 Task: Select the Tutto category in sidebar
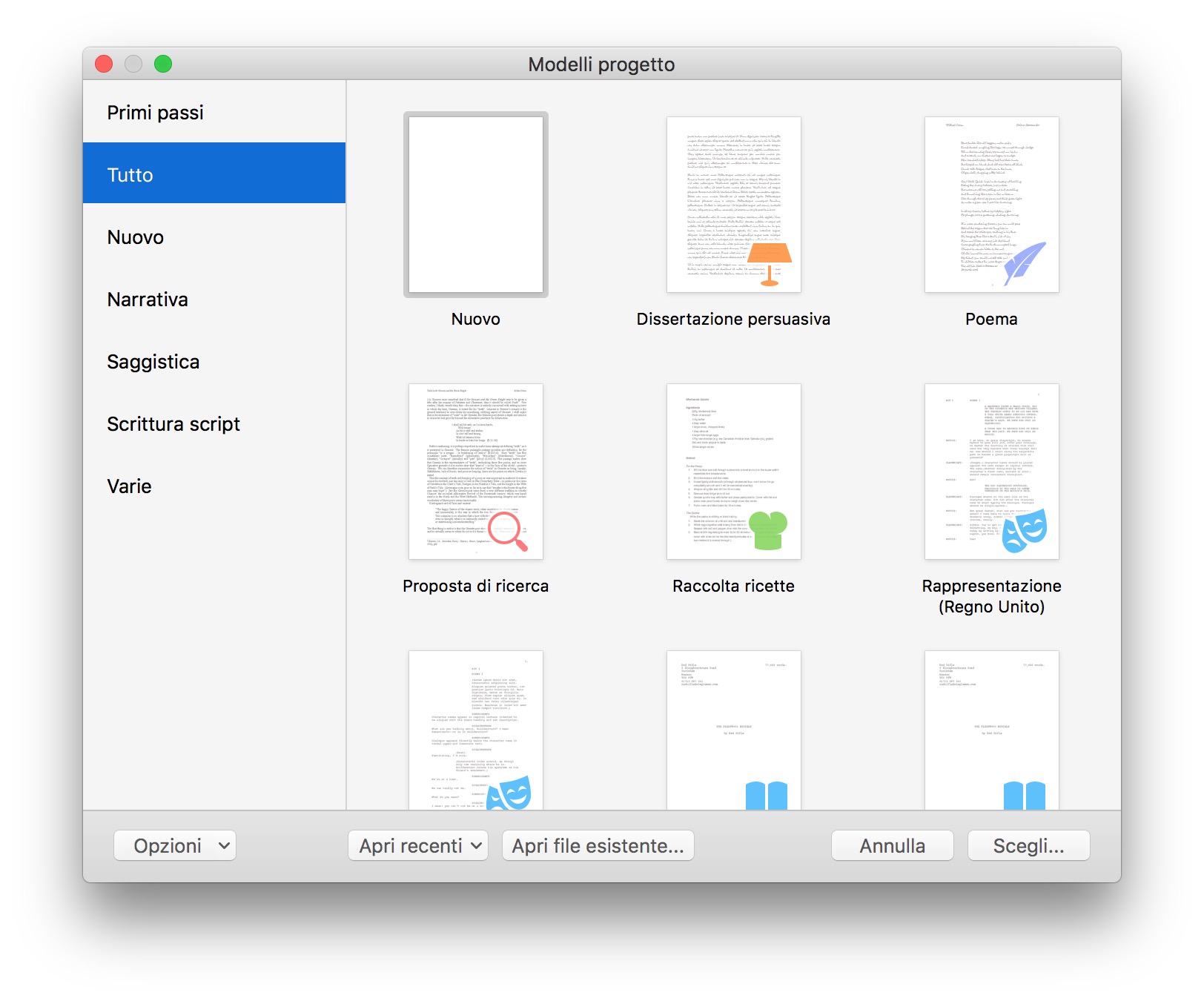(x=214, y=174)
